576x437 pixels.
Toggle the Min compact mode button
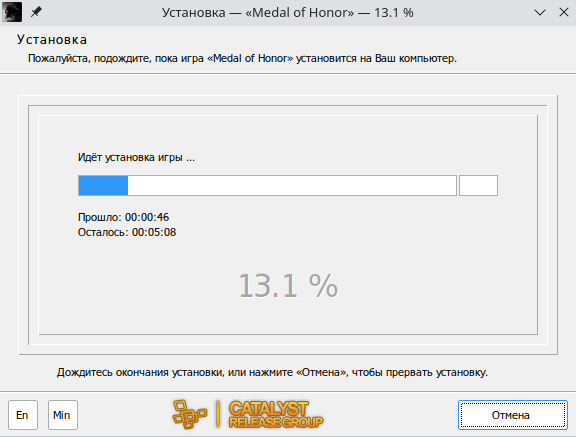click(63, 415)
